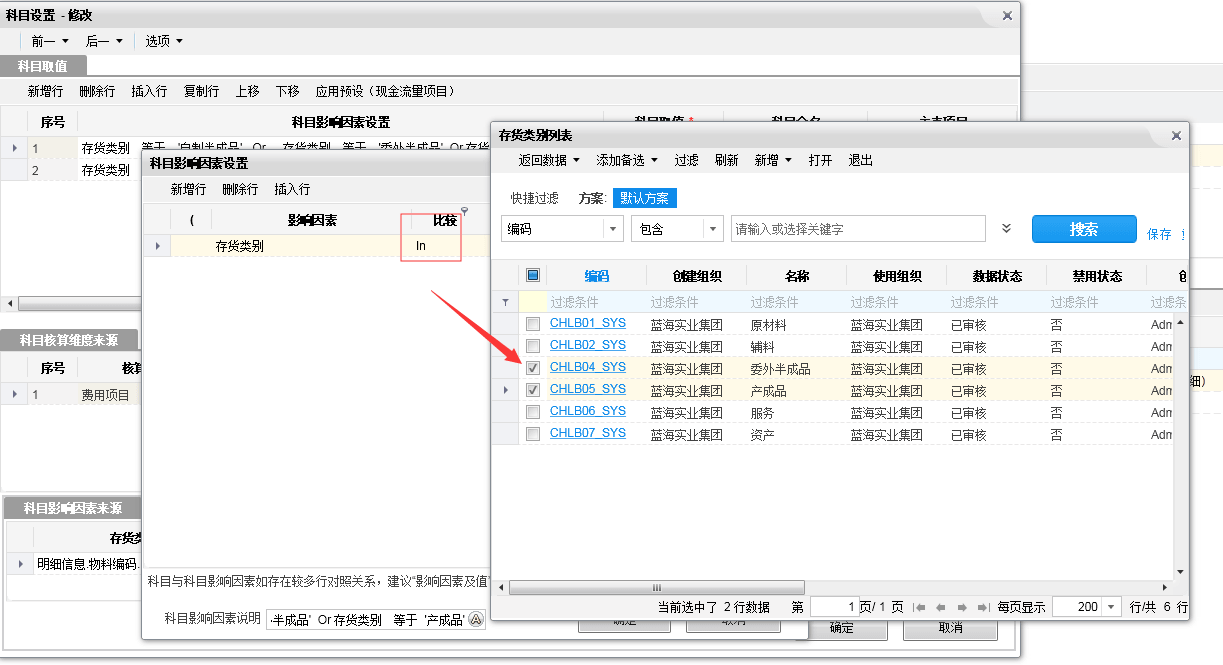
Task: Click the blue 搜索 button
Action: click(1083, 229)
